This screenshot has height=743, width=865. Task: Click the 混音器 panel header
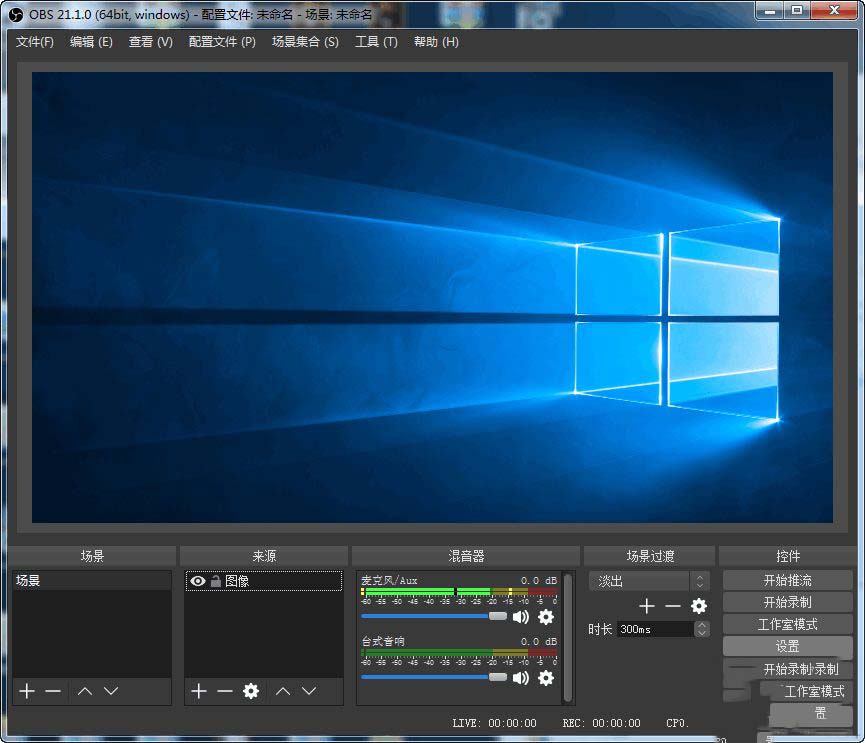point(466,556)
